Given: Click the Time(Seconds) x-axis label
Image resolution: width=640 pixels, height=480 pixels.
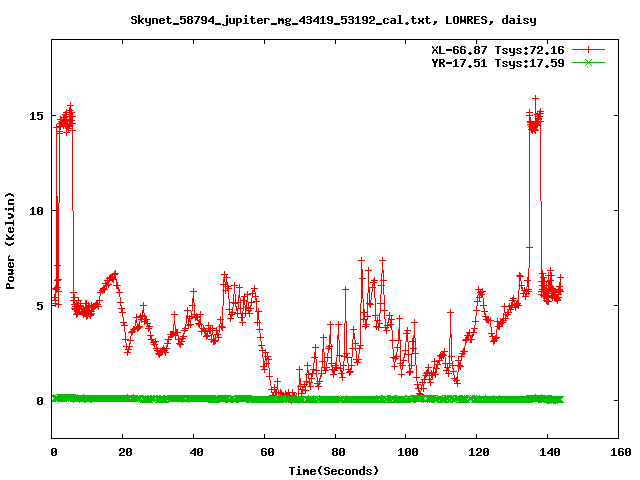Looking at the screenshot, I should click(x=334, y=471).
